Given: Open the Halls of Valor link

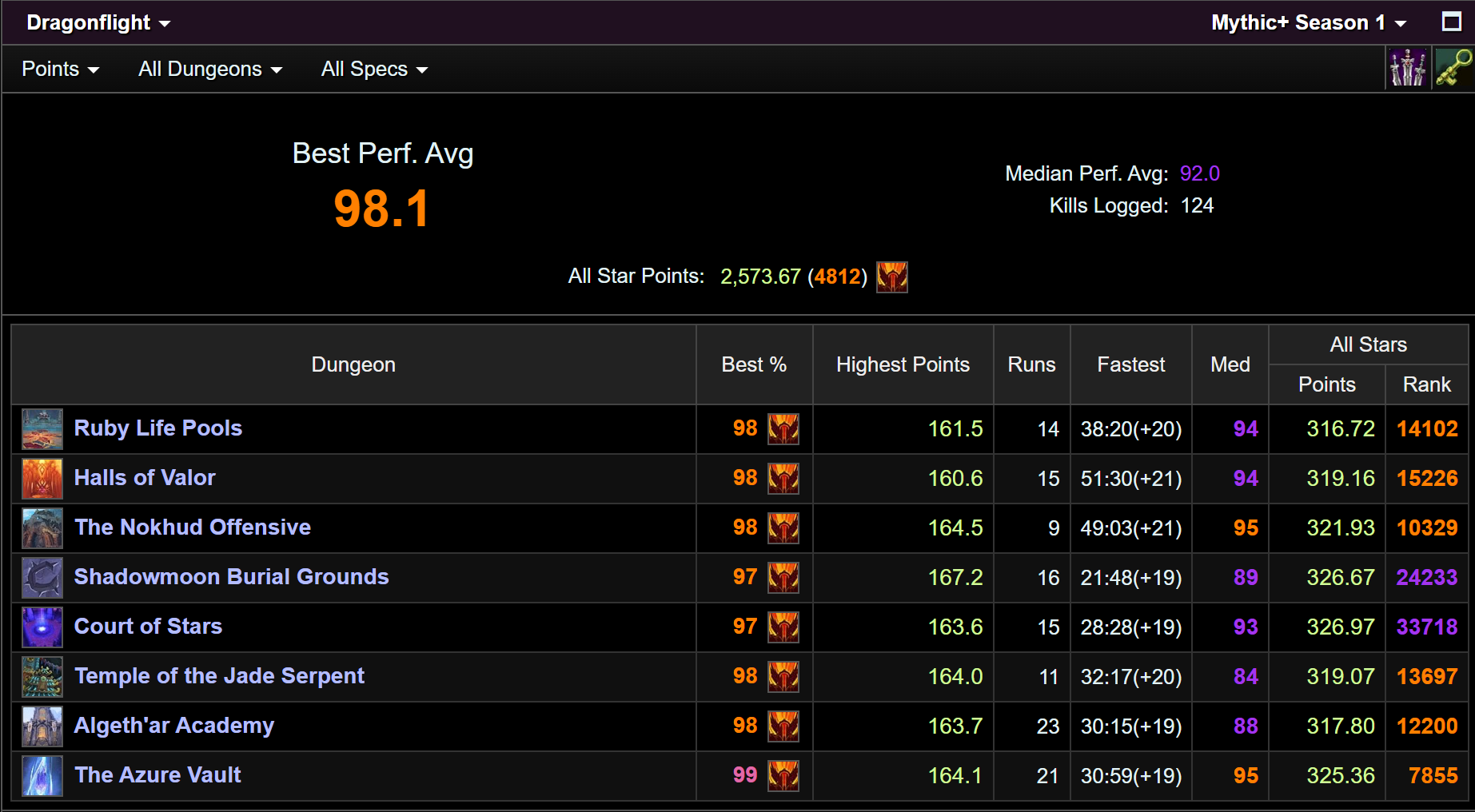Looking at the screenshot, I should tap(145, 478).
